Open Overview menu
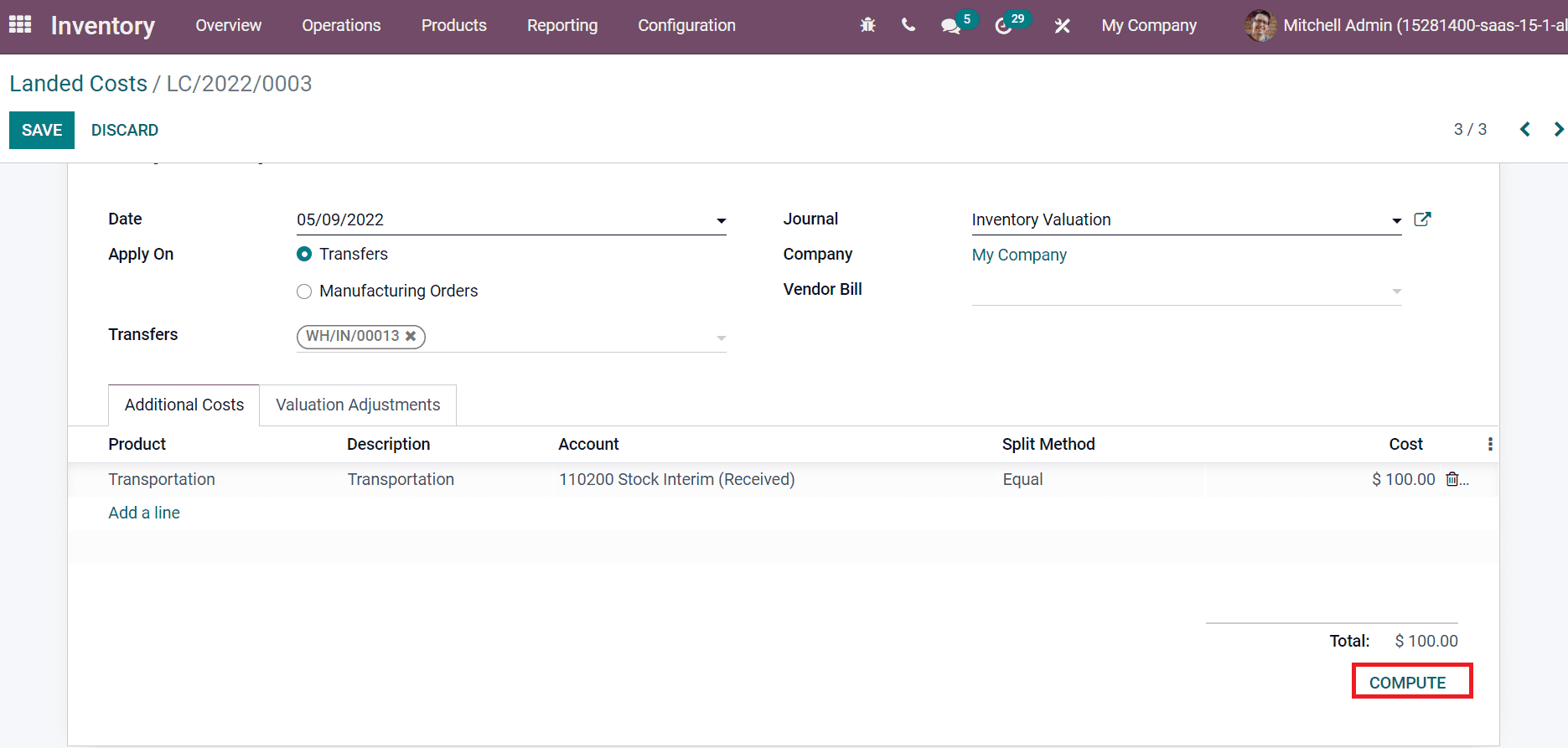Screen dimensions: 1568x748 229,25
